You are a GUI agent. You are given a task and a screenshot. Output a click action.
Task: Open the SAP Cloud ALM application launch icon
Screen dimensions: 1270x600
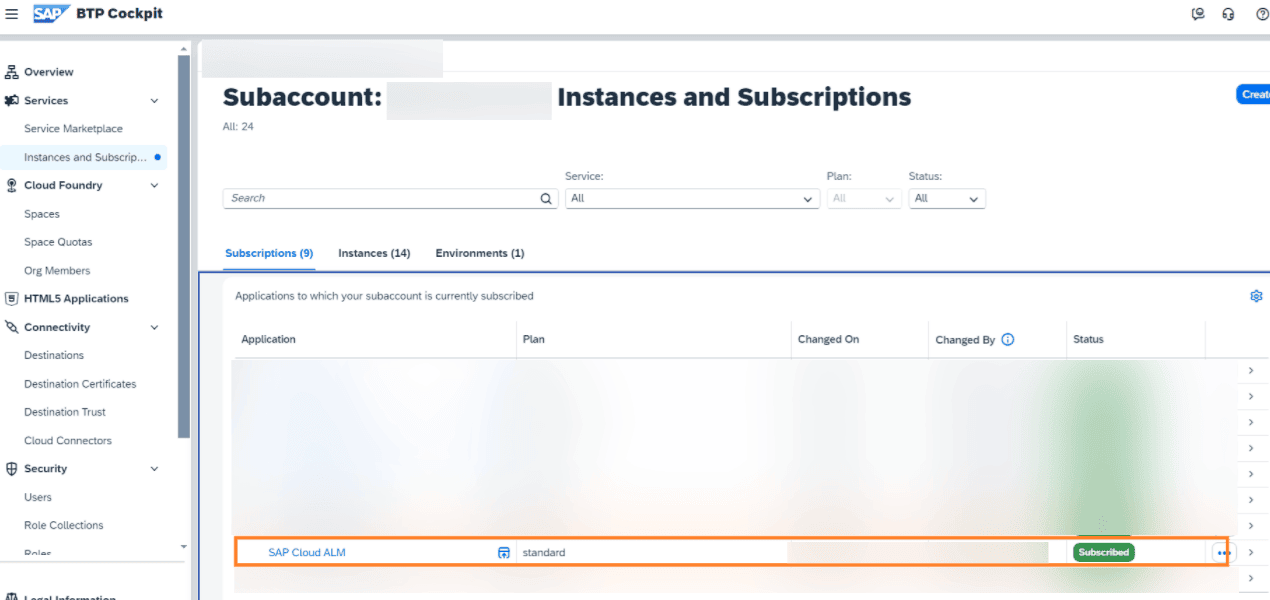pyautogui.click(x=503, y=552)
